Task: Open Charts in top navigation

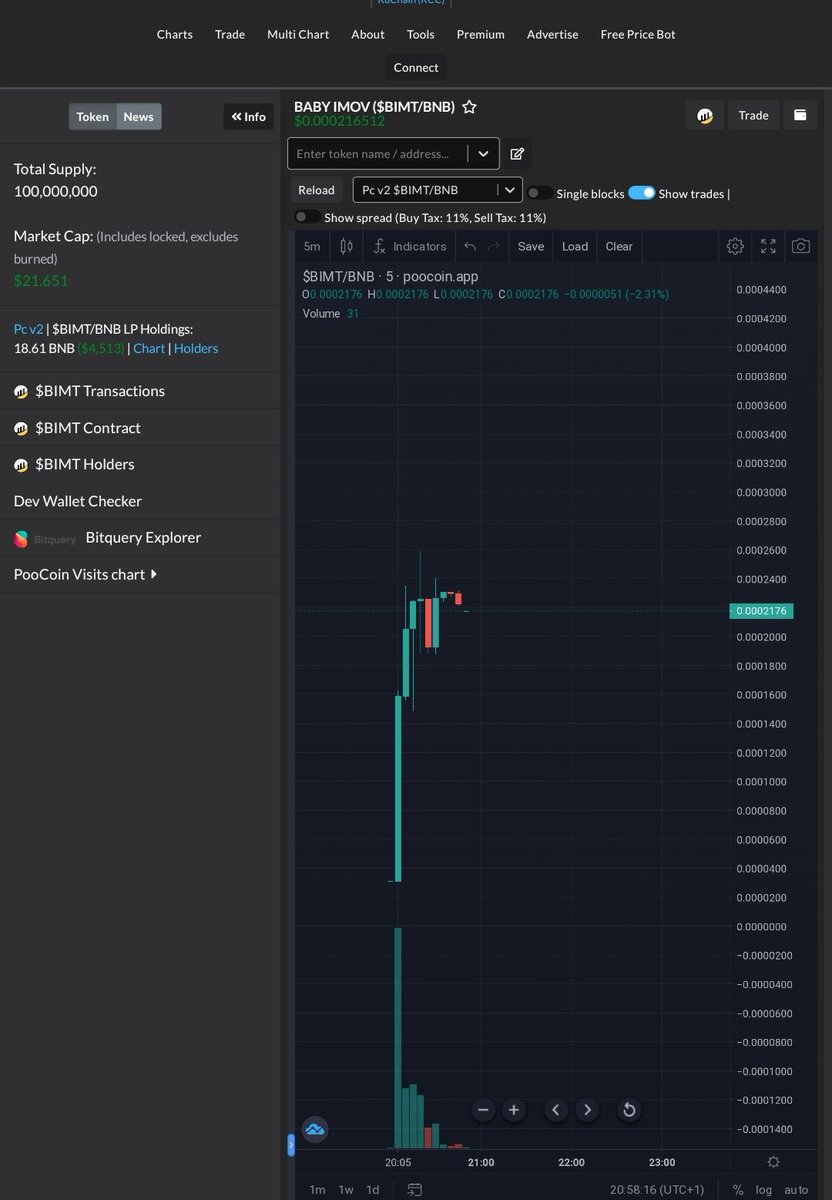Action: [175, 34]
